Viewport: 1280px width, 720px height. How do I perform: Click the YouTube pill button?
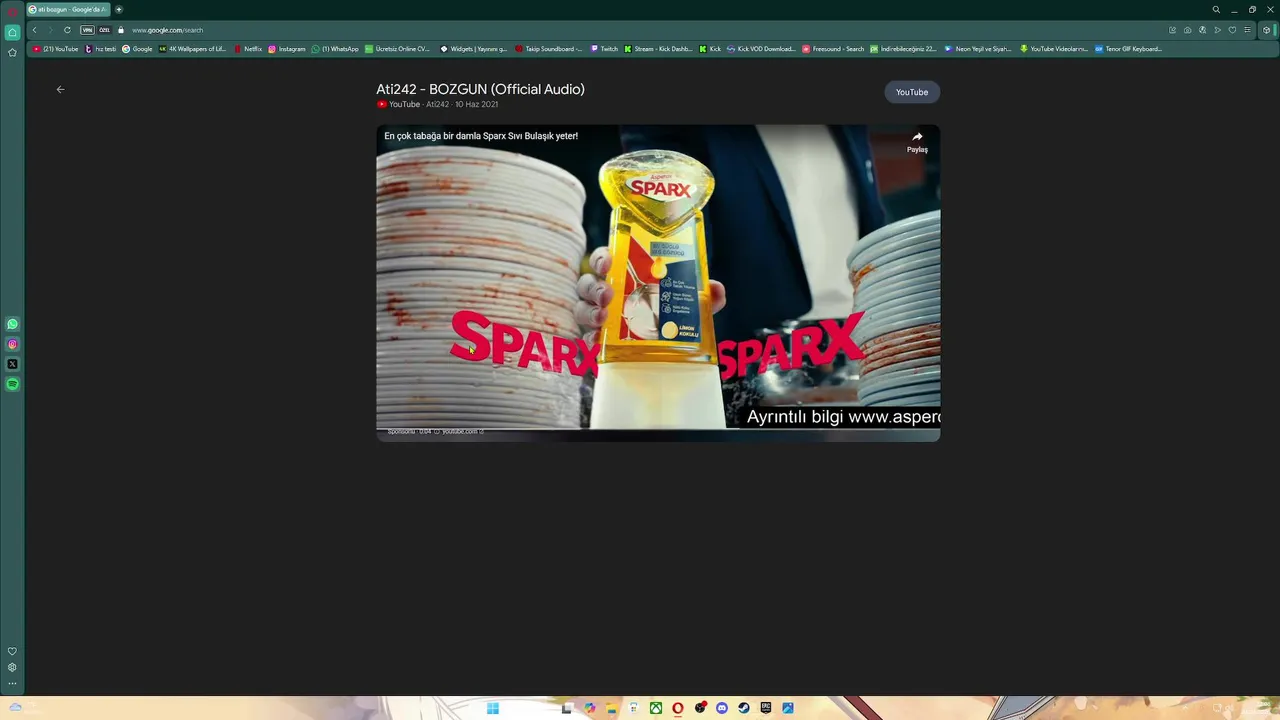click(x=912, y=92)
